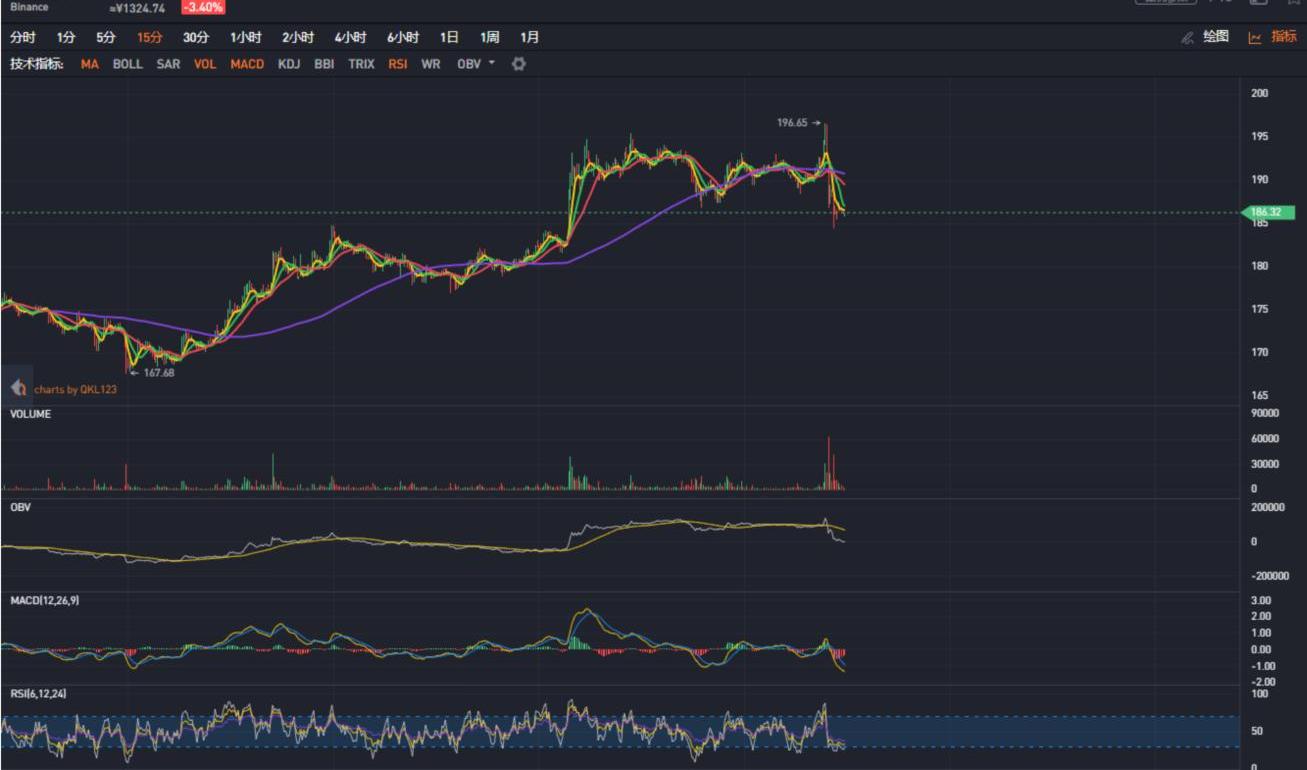The height and width of the screenshot is (770, 1307).
Task: Switch to the 1小时 timeframe
Action: tap(245, 38)
